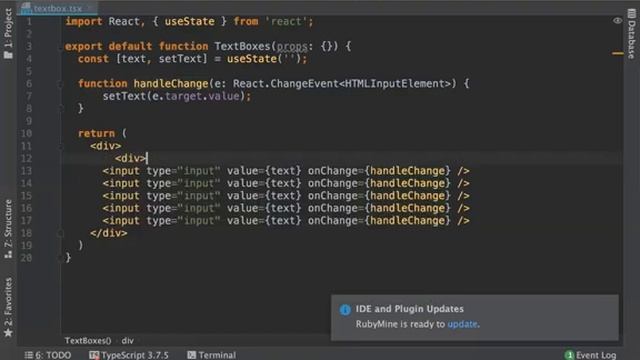Open the 6: TODO tool window
This screenshot has height=360, width=640.
48,355
